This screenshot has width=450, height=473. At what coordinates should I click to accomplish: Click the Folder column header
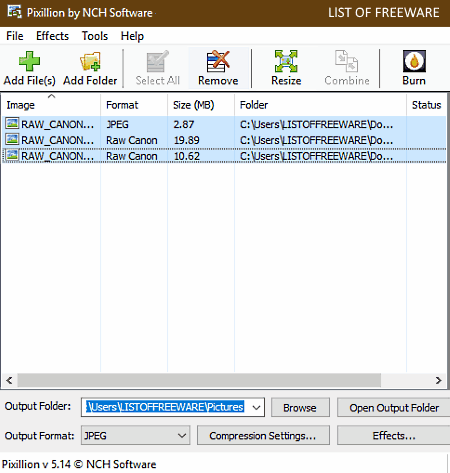pyautogui.click(x=320, y=105)
